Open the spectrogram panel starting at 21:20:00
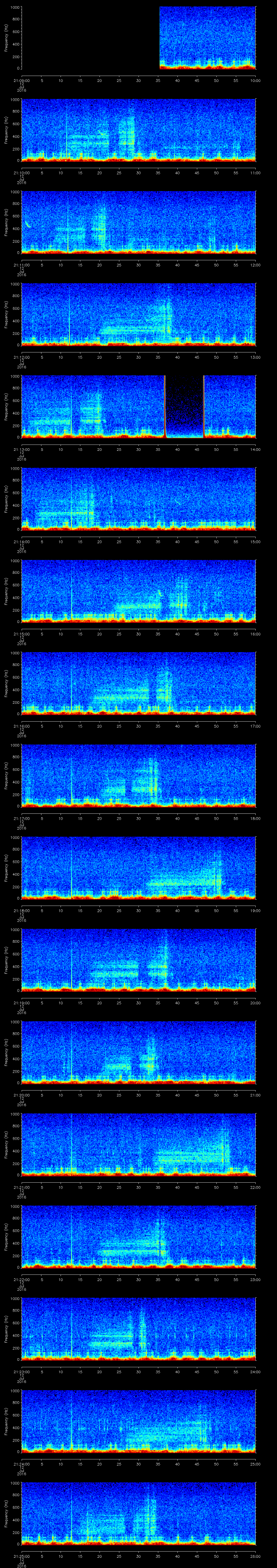The image size is (277, 1568). pos(139,1052)
